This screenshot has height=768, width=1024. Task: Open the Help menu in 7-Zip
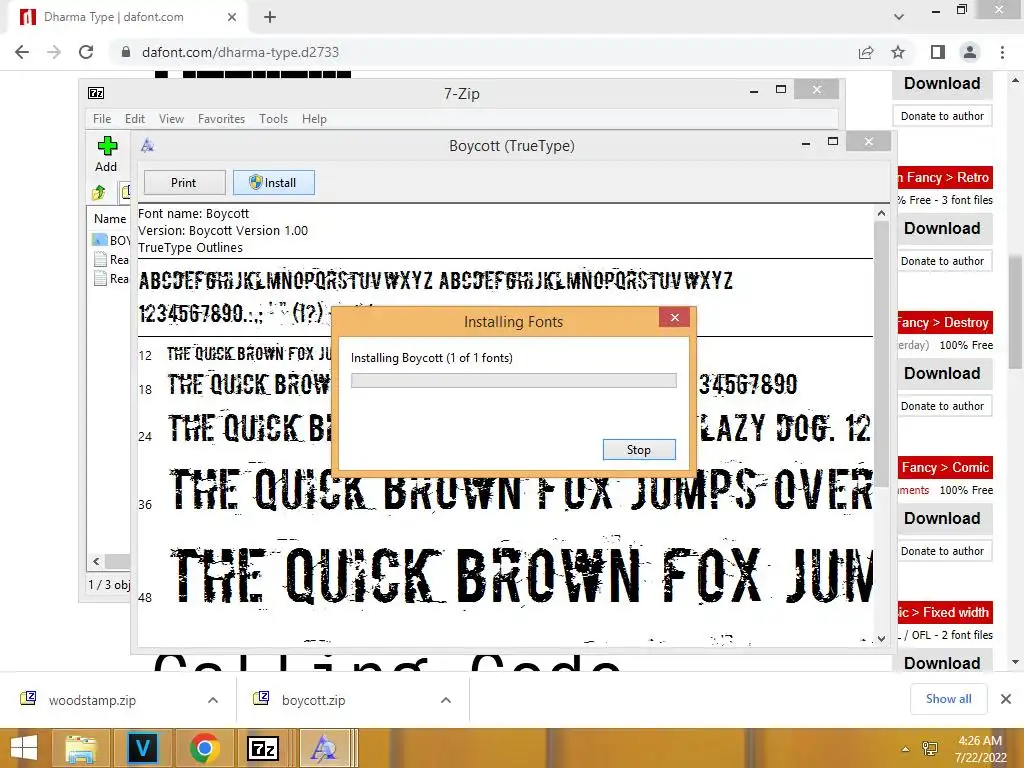pyautogui.click(x=314, y=119)
